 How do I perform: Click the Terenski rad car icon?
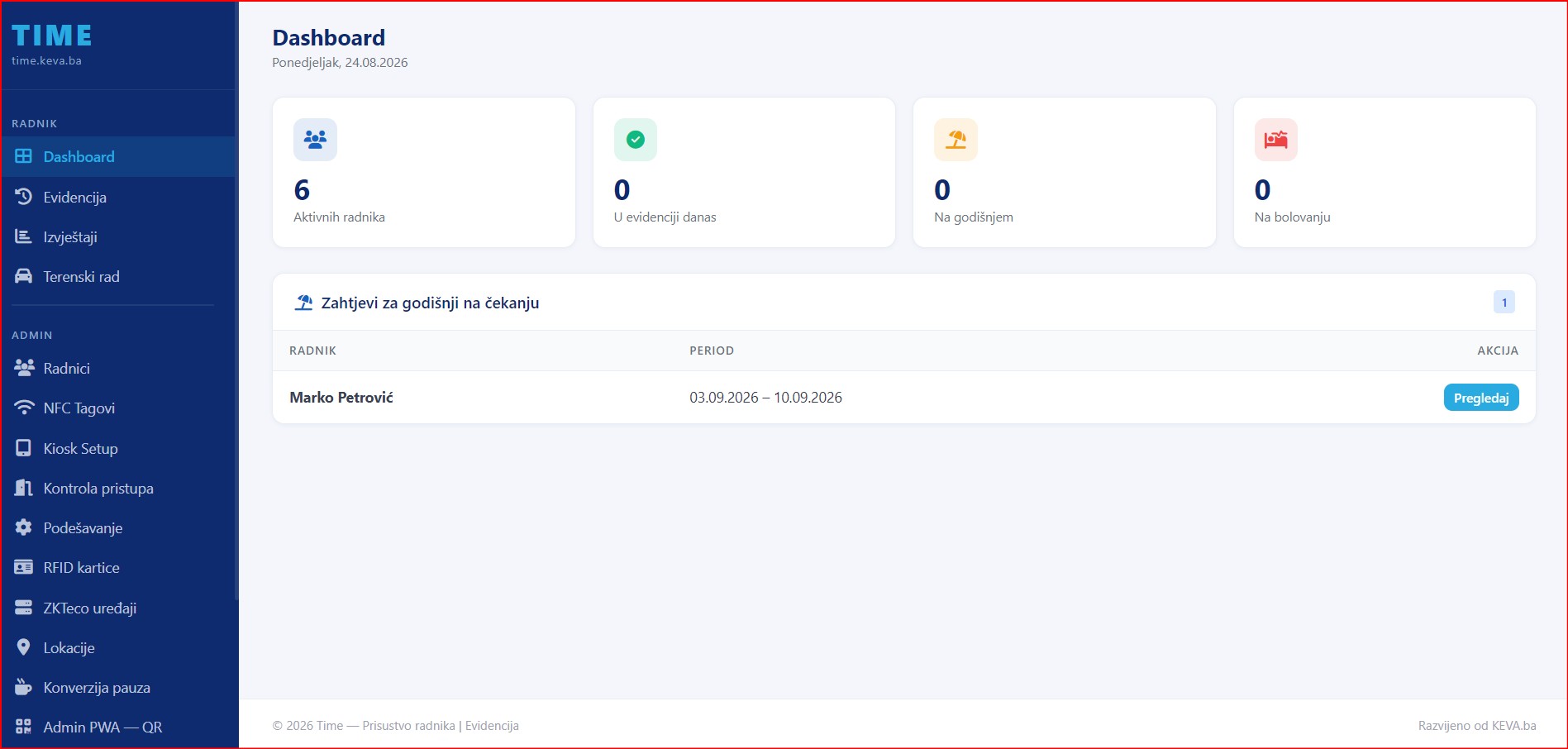coord(24,276)
